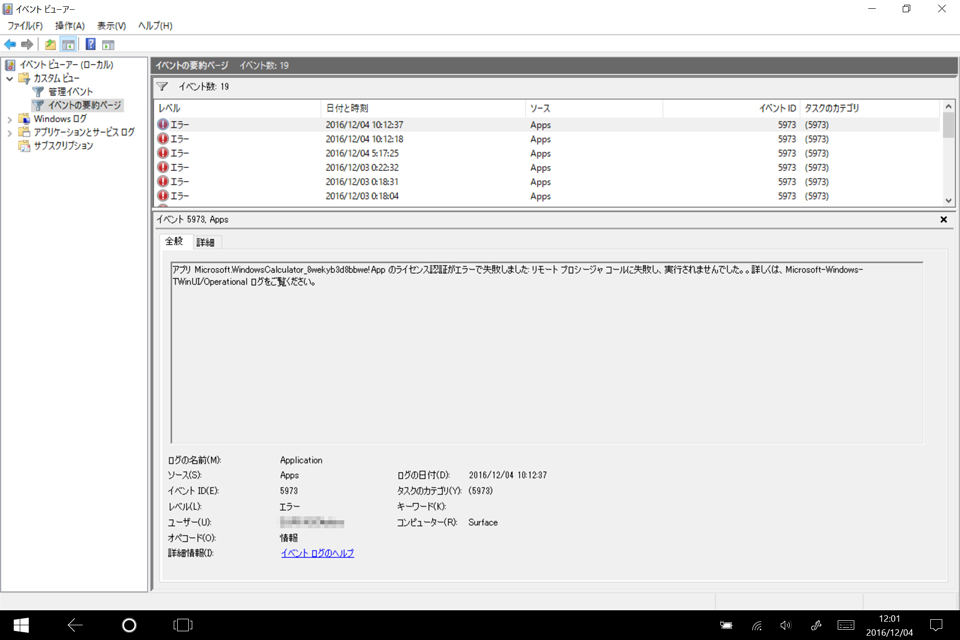960x640 pixels.
Task: Click the battery icon in the system tray
Action: (726, 625)
